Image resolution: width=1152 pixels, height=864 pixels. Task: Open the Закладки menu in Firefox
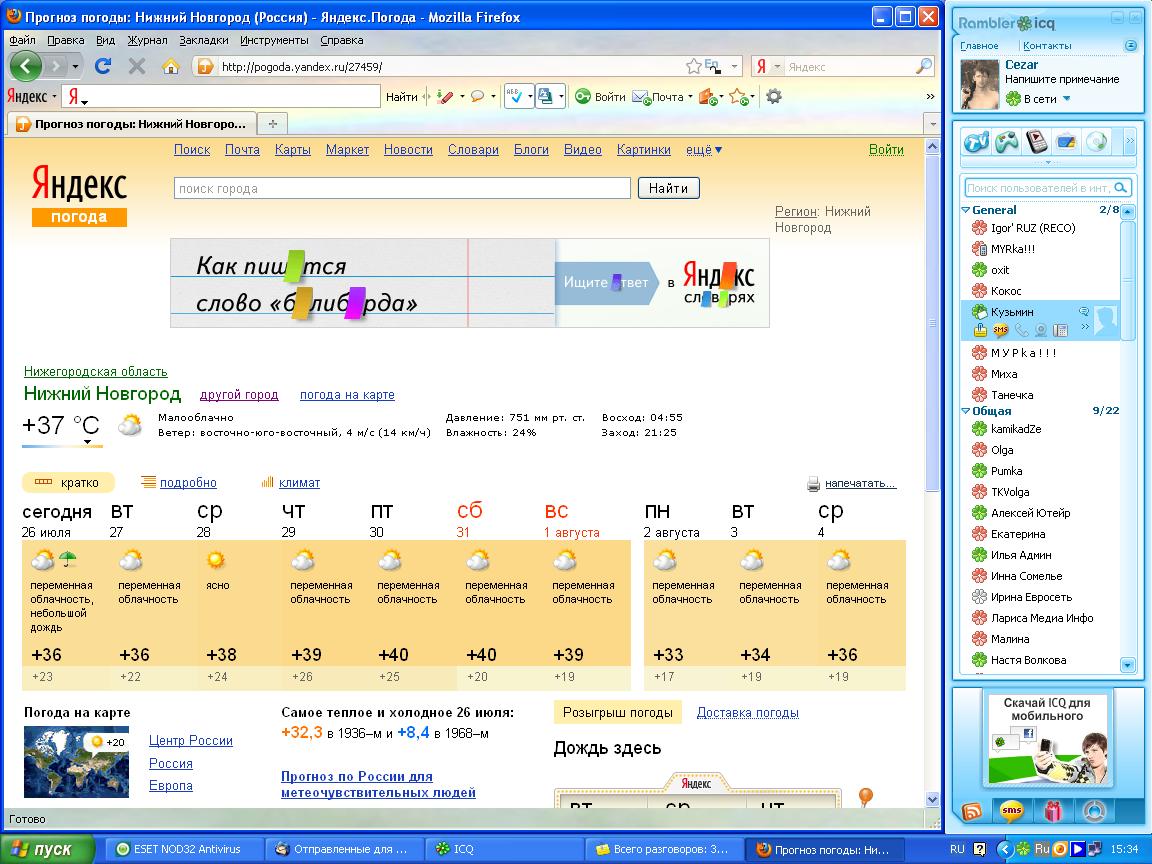click(203, 40)
